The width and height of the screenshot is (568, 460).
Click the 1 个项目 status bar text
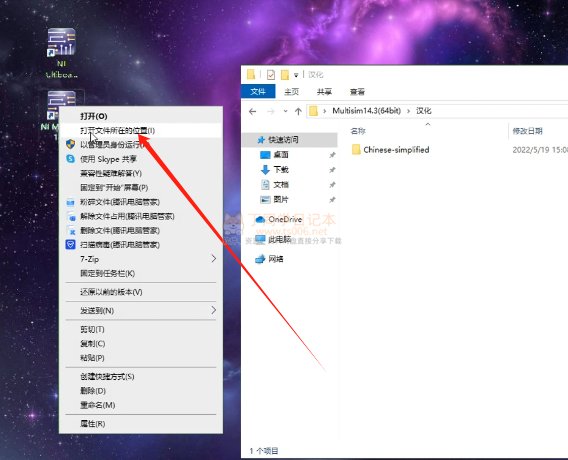264,451
